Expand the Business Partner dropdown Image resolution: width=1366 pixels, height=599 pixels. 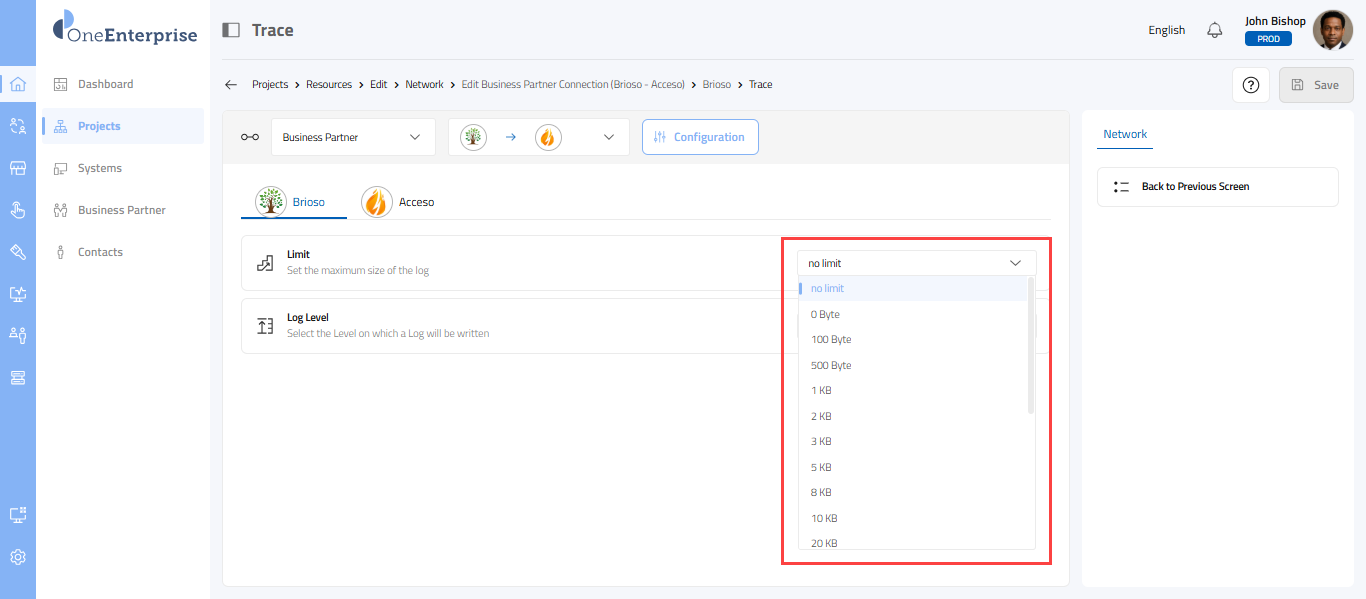[x=353, y=137]
